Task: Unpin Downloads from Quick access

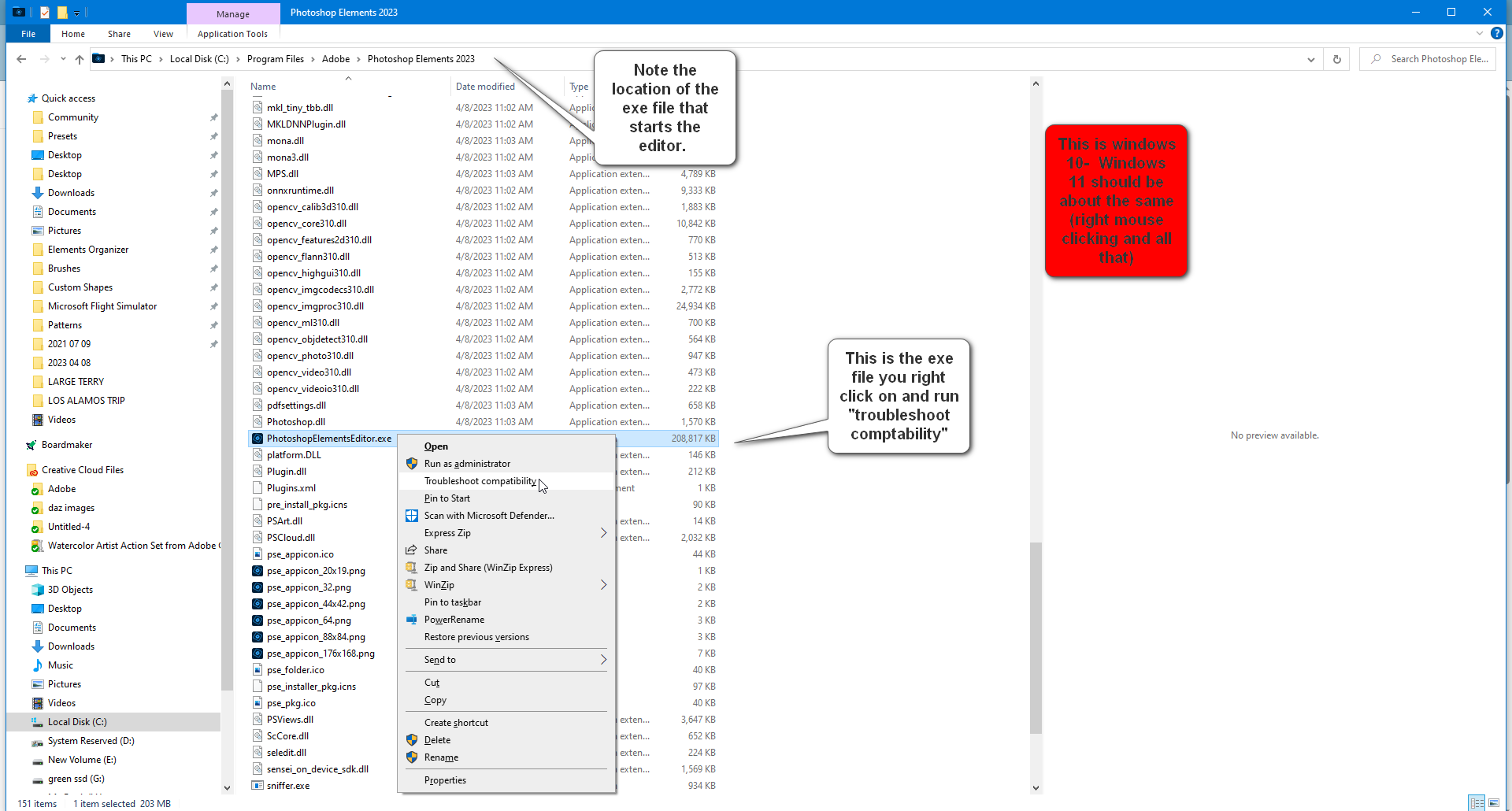Action: (213, 192)
